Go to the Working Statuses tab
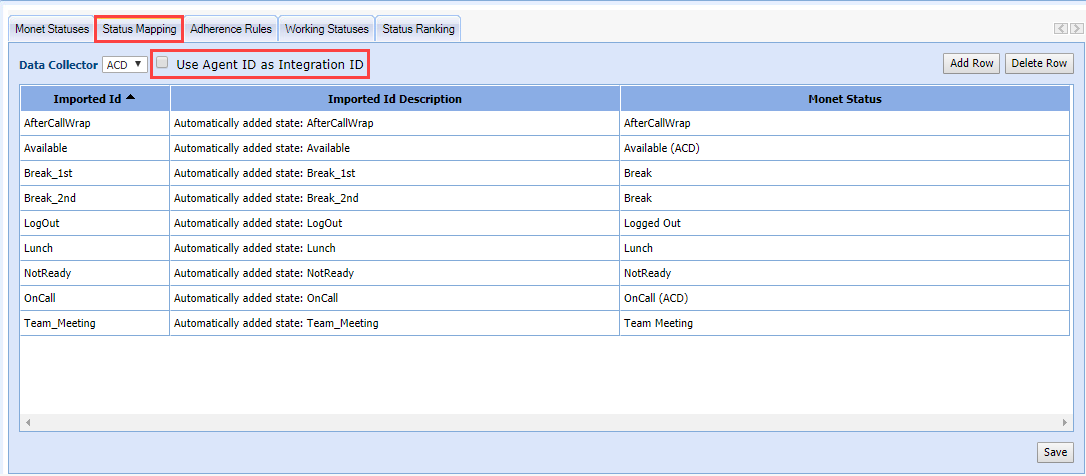 point(327,29)
